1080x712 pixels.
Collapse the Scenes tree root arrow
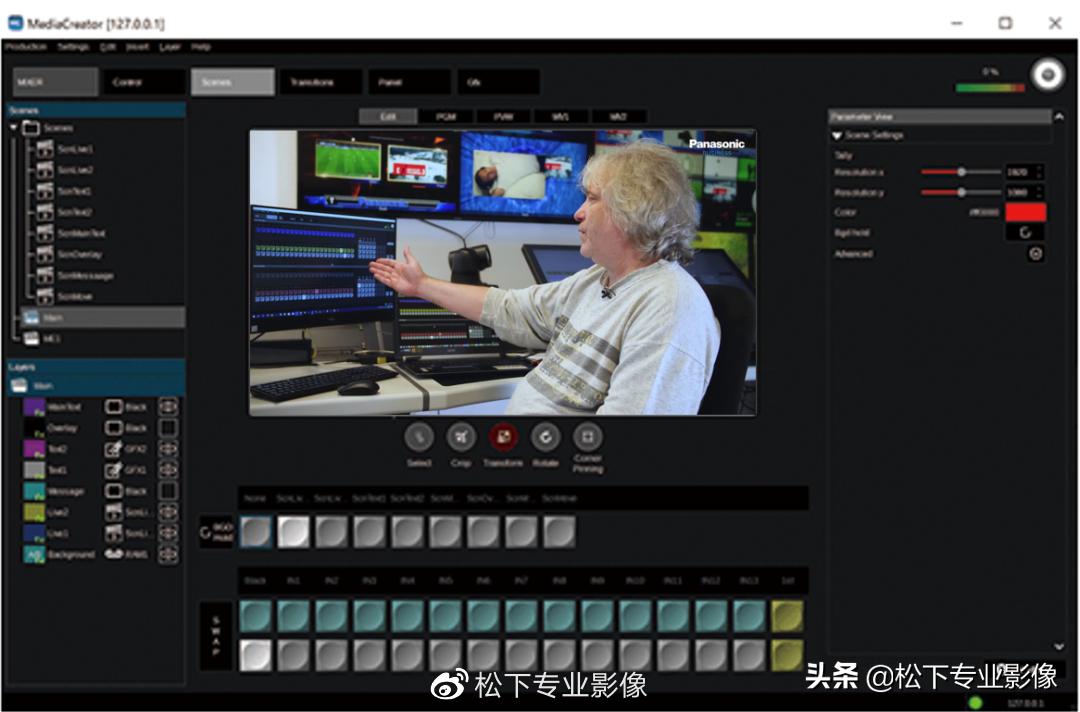(14, 127)
